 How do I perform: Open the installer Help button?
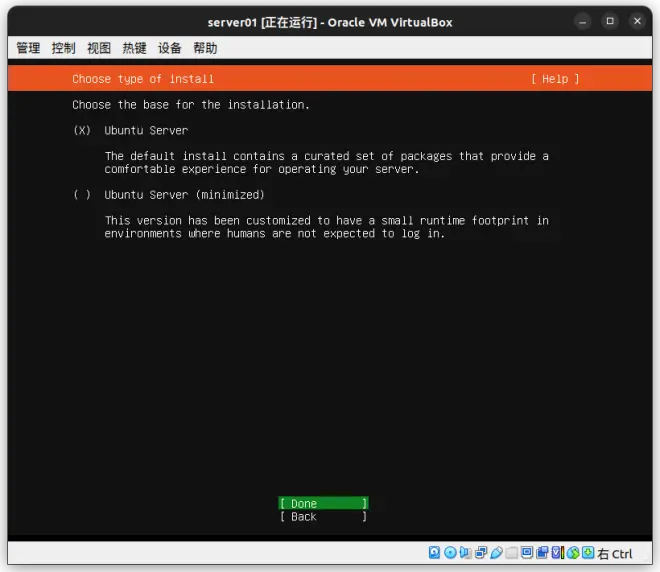pyautogui.click(x=555, y=79)
